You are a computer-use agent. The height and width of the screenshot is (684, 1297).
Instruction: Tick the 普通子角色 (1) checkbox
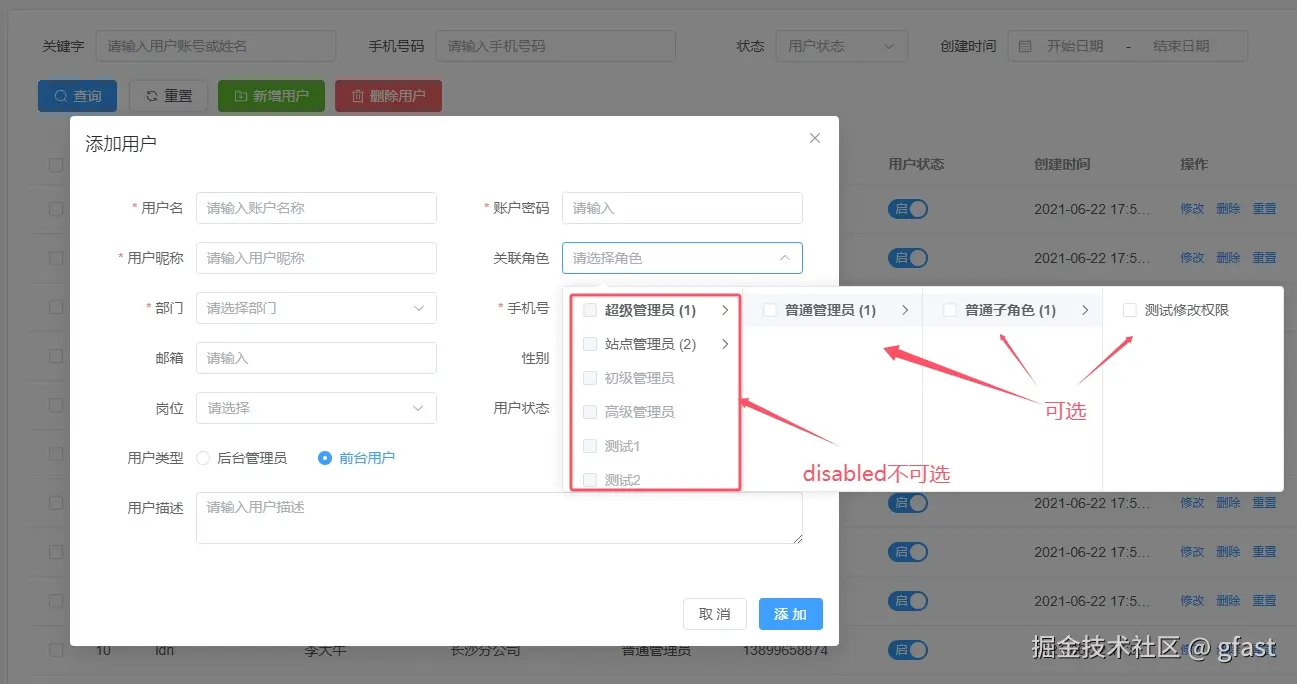950,310
